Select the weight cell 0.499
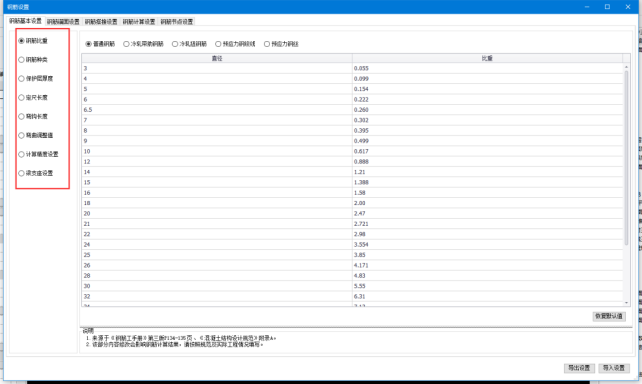The height and width of the screenshot is (384, 642). [x=487, y=141]
